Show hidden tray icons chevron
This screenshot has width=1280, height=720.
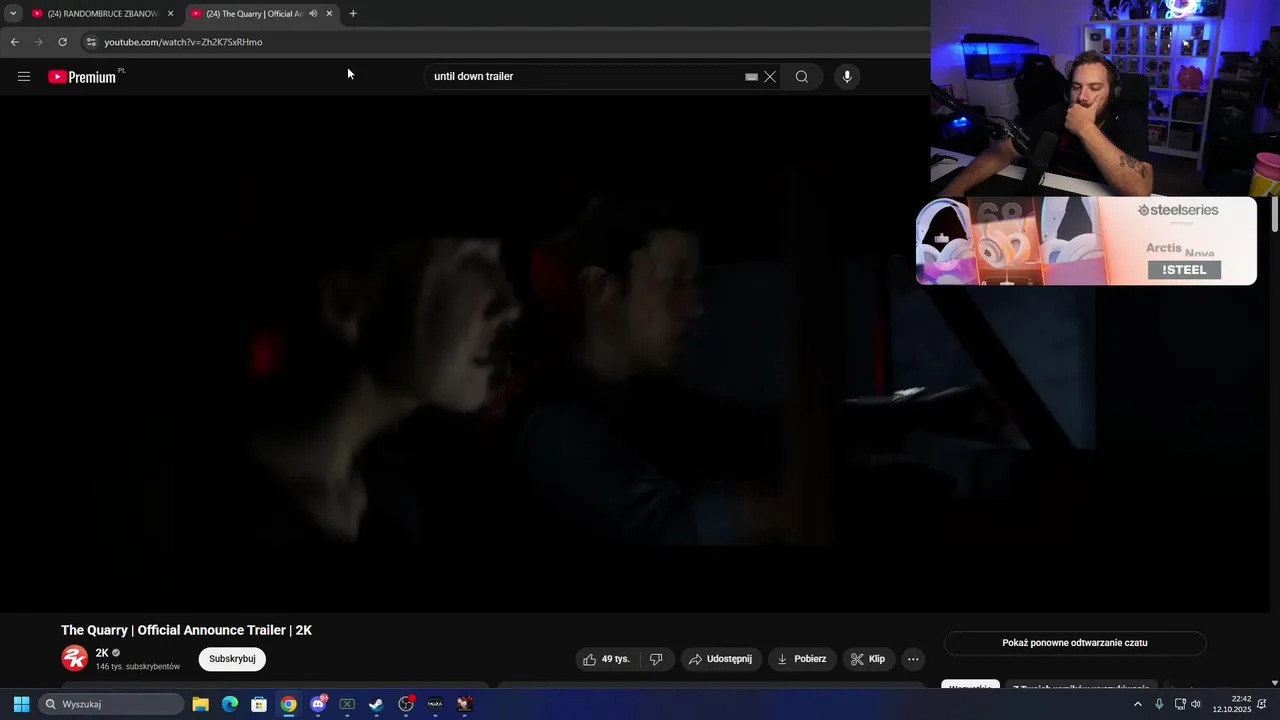[1138, 704]
